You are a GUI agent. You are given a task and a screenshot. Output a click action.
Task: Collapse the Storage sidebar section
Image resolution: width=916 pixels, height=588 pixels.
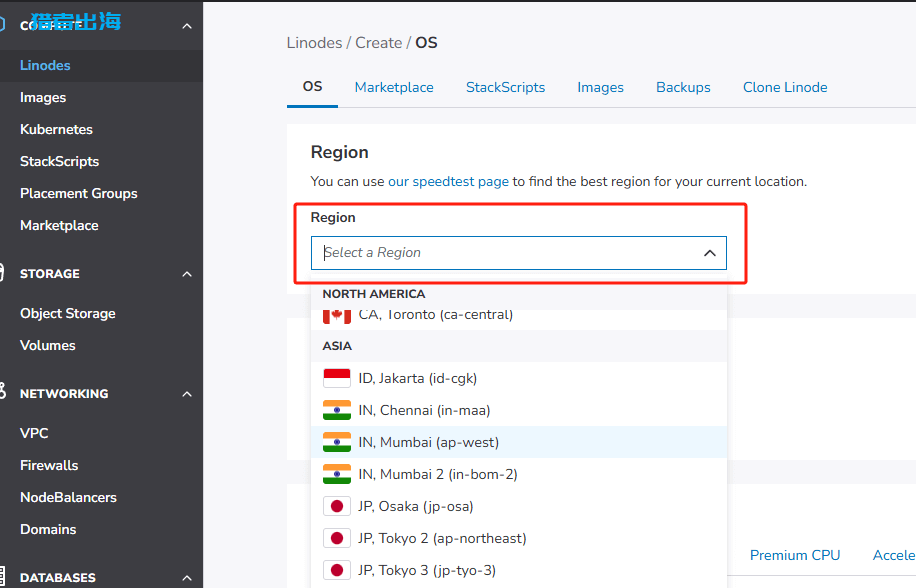[187, 274]
